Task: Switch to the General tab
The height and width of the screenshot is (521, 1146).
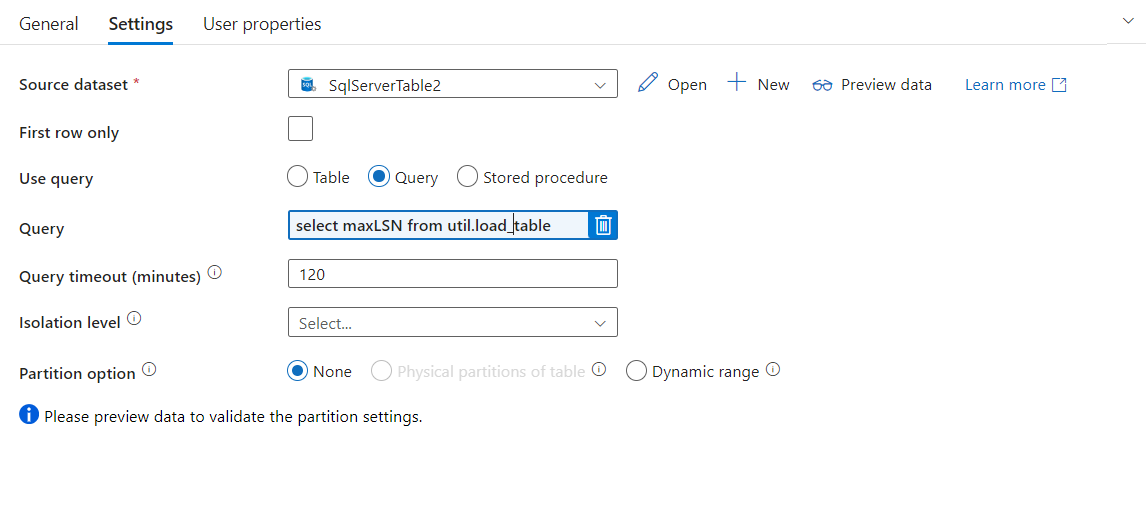Action: click(x=49, y=24)
